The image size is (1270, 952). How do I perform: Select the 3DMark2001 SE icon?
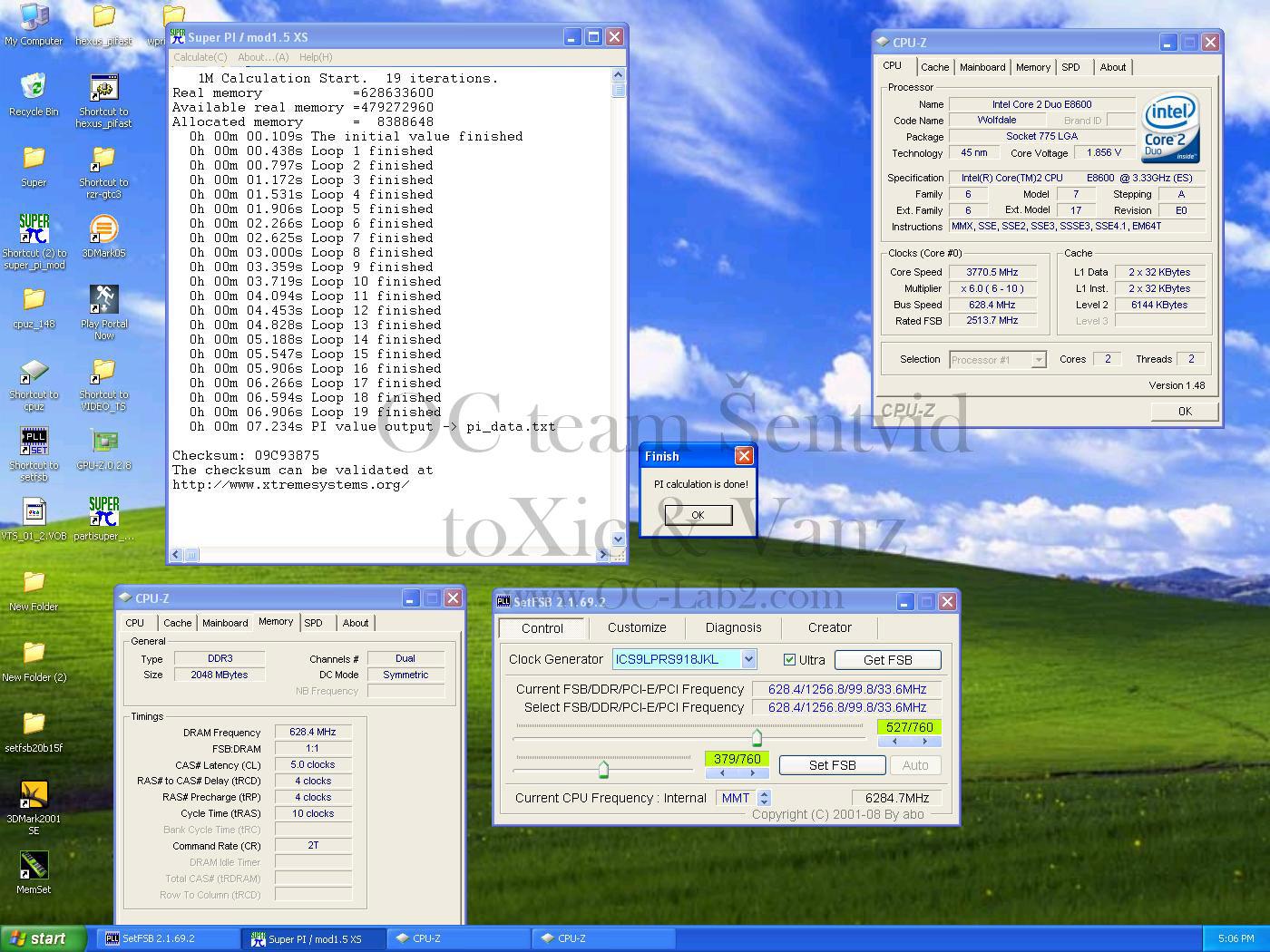[x=34, y=808]
